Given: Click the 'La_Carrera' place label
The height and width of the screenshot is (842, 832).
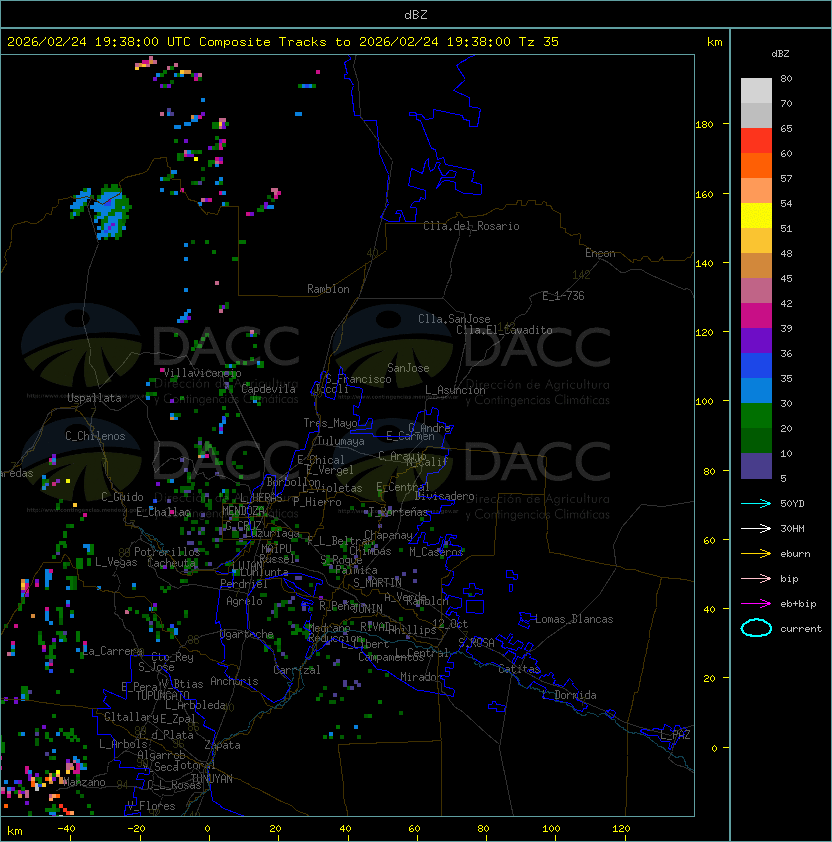Looking at the screenshot, I should (x=113, y=651).
